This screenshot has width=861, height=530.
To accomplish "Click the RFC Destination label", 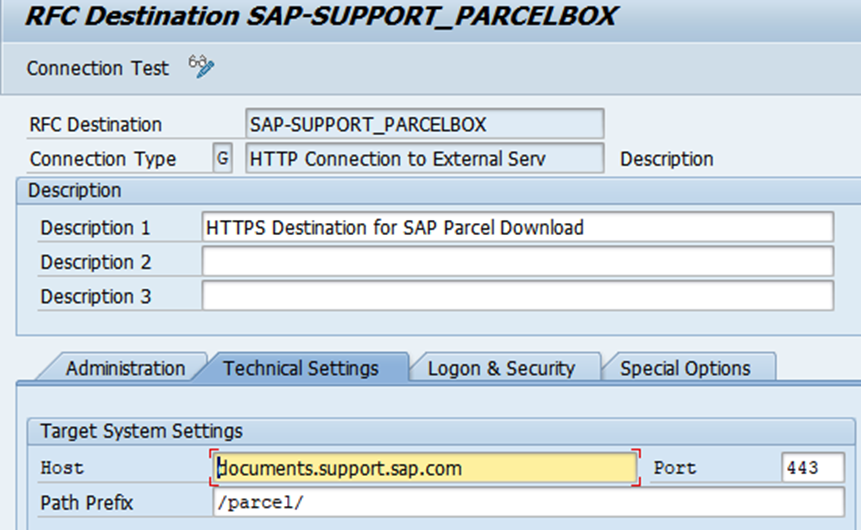I will [x=96, y=125].
